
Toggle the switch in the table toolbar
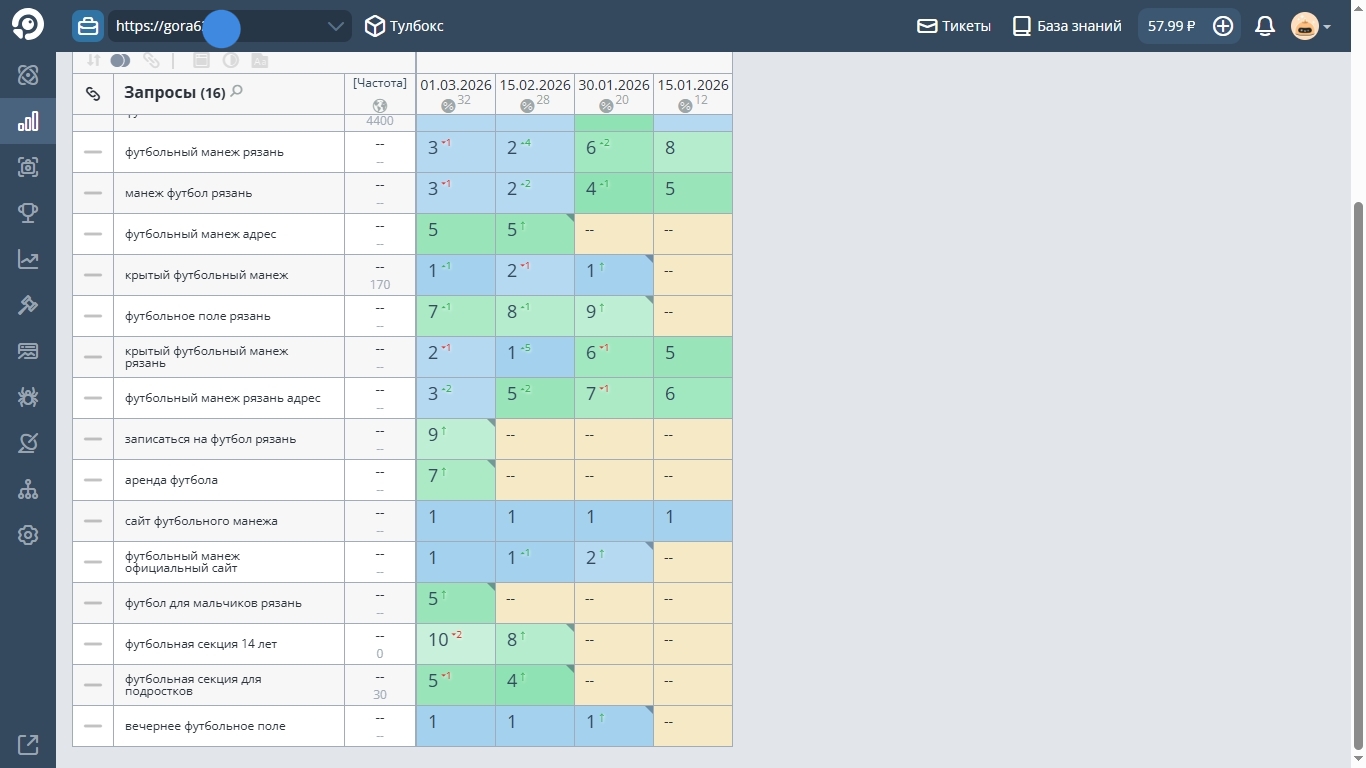click(x=121, y=60)
